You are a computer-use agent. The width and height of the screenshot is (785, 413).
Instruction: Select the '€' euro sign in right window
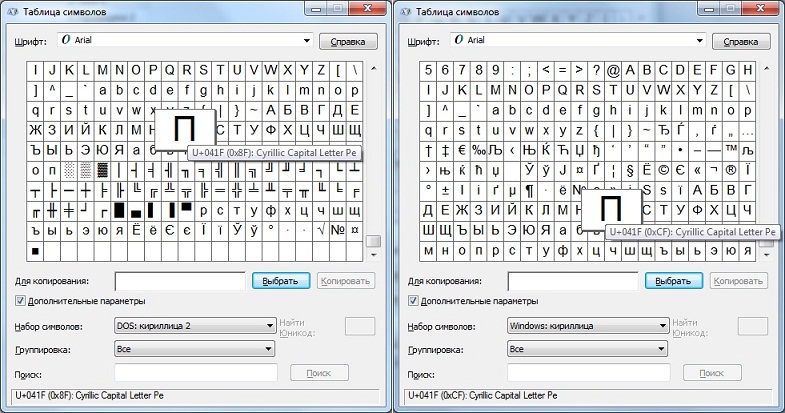pyautogui.click(x=462, y=150)
